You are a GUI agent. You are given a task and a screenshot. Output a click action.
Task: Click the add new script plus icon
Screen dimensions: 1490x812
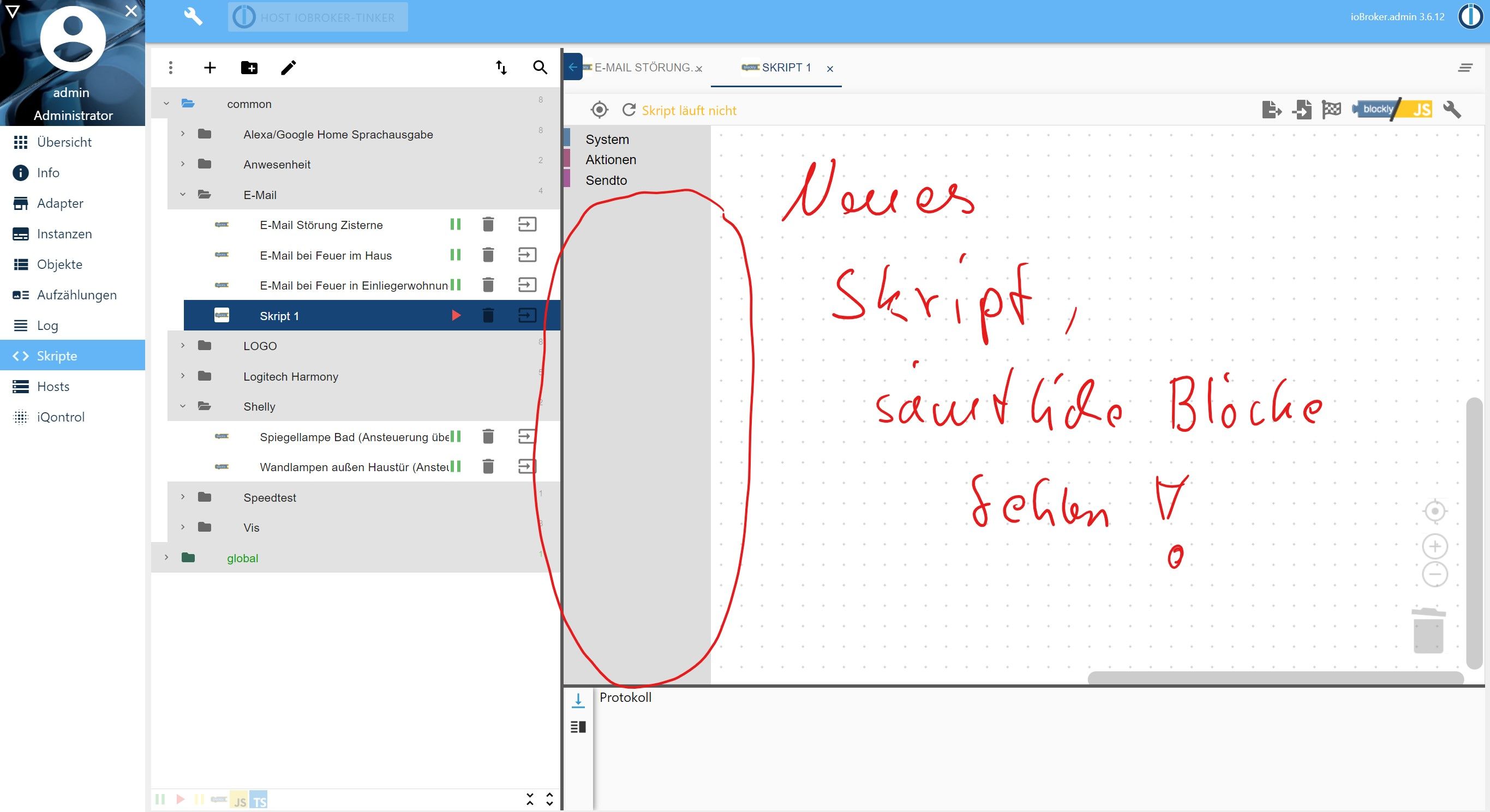(x=210, y=68)
